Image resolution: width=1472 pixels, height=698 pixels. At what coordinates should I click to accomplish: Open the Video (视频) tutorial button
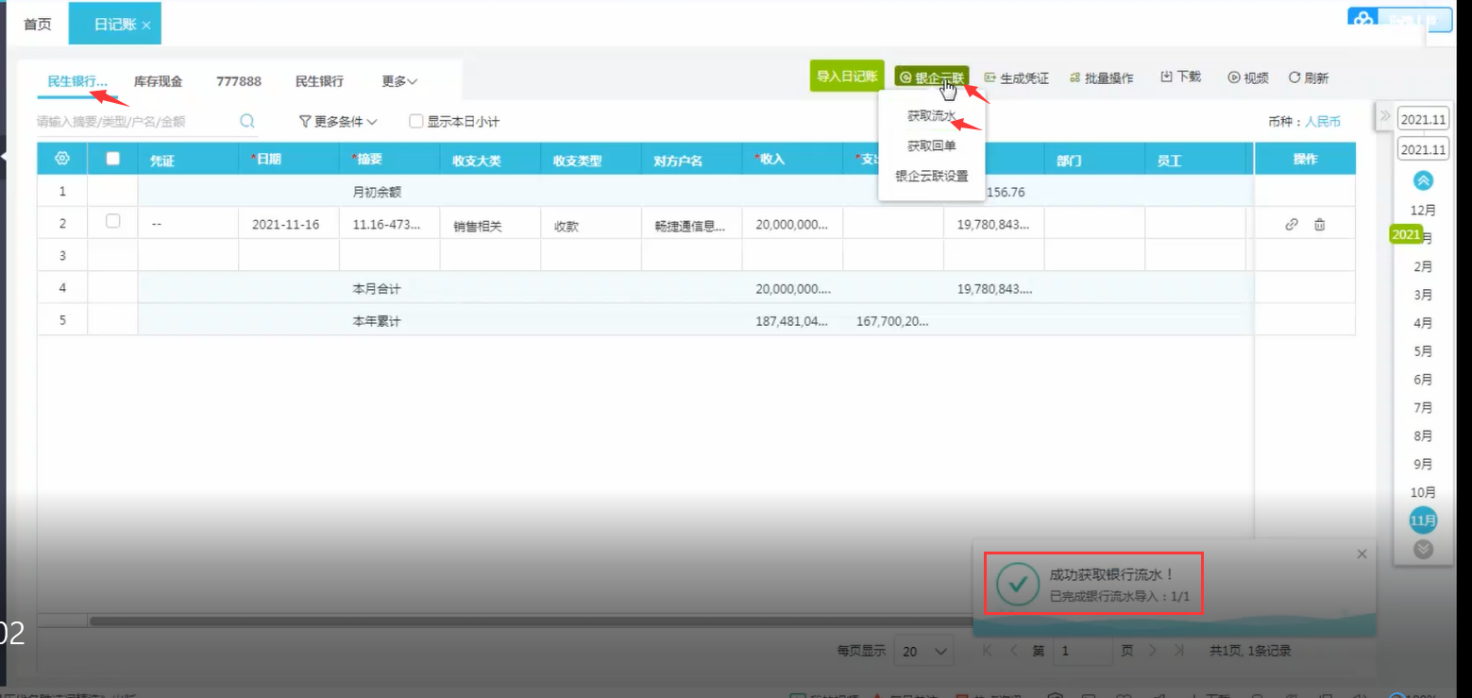point(1248,78)
